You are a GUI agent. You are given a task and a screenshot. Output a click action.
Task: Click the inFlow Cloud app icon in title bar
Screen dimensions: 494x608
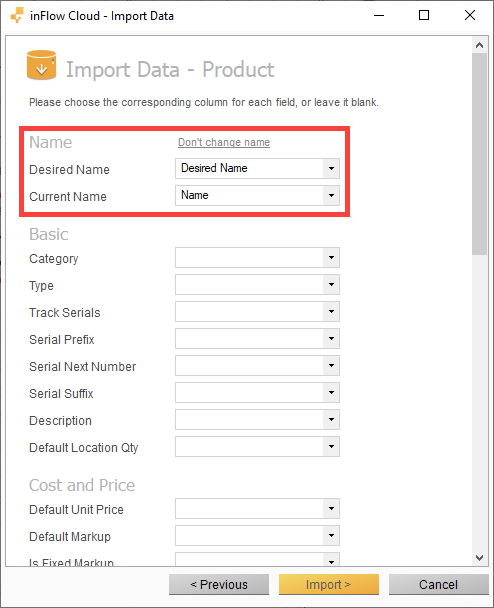pos(17,16)
